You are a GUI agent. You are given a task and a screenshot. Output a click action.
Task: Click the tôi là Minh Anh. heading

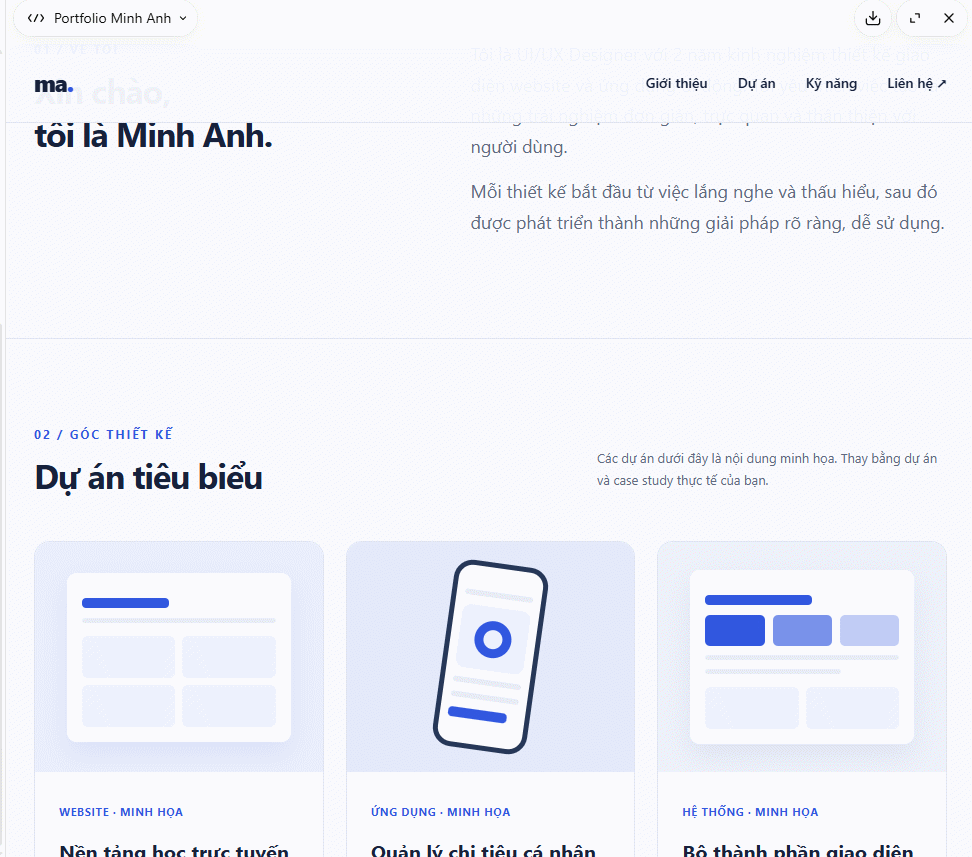(154, 135)
